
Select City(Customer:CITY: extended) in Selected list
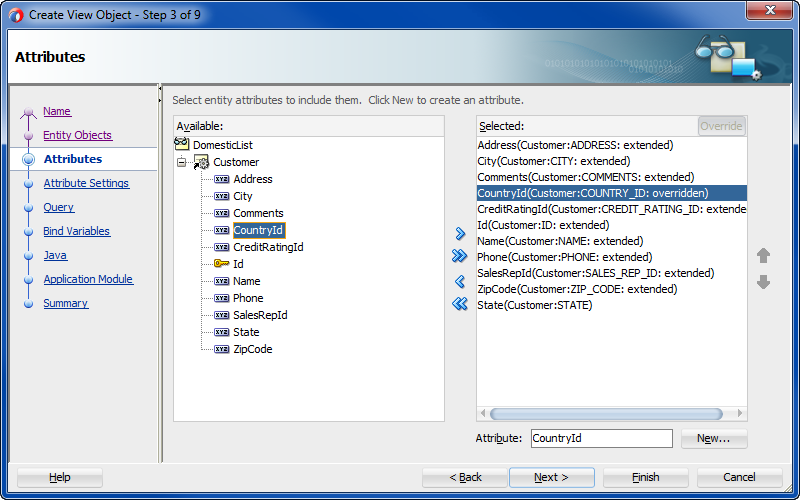(x=612, y=161)
